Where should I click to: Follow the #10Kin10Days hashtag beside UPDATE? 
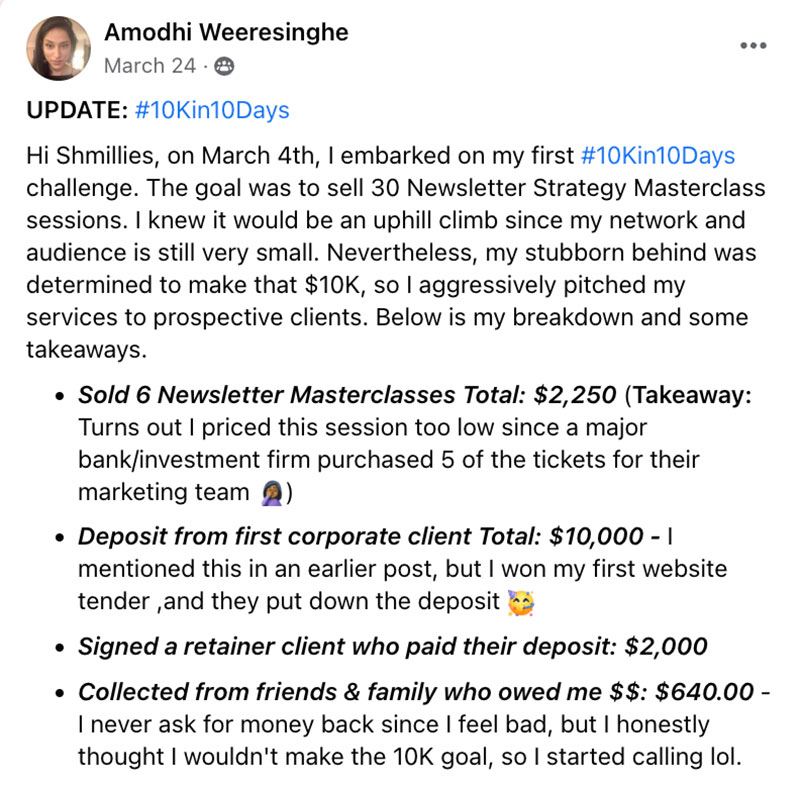pos(212,110)
